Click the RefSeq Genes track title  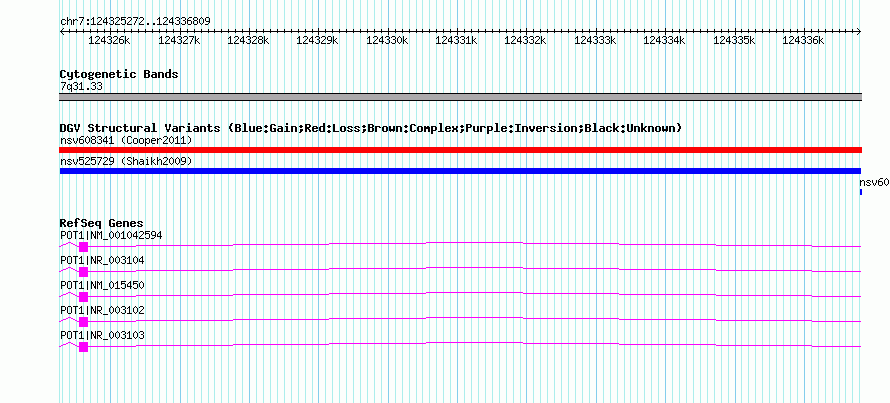pyautogui.click(x=102, y=223)
